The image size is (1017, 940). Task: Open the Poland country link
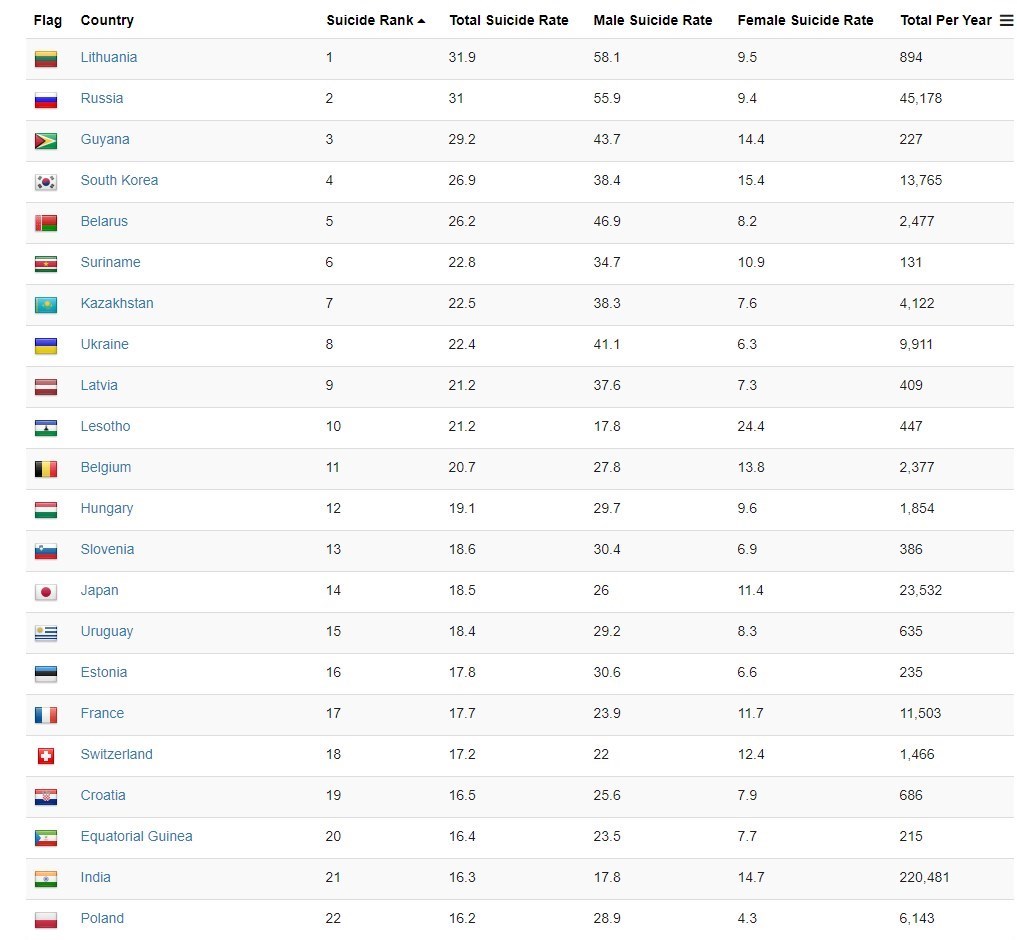click(102, 918)
